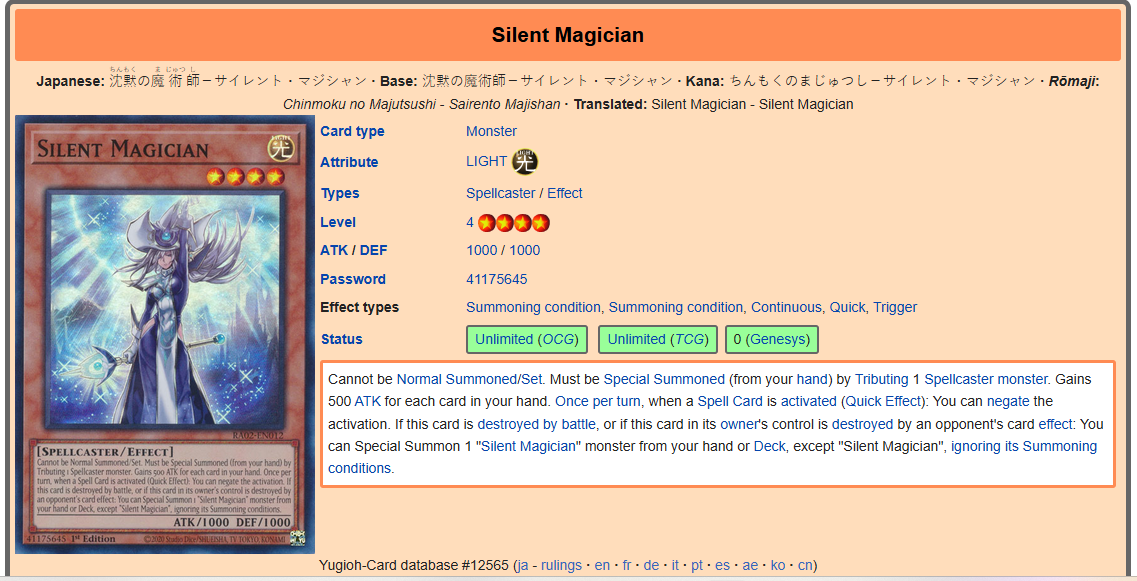
Task: Open the Spell Card link
Action: tap(730, 401)
